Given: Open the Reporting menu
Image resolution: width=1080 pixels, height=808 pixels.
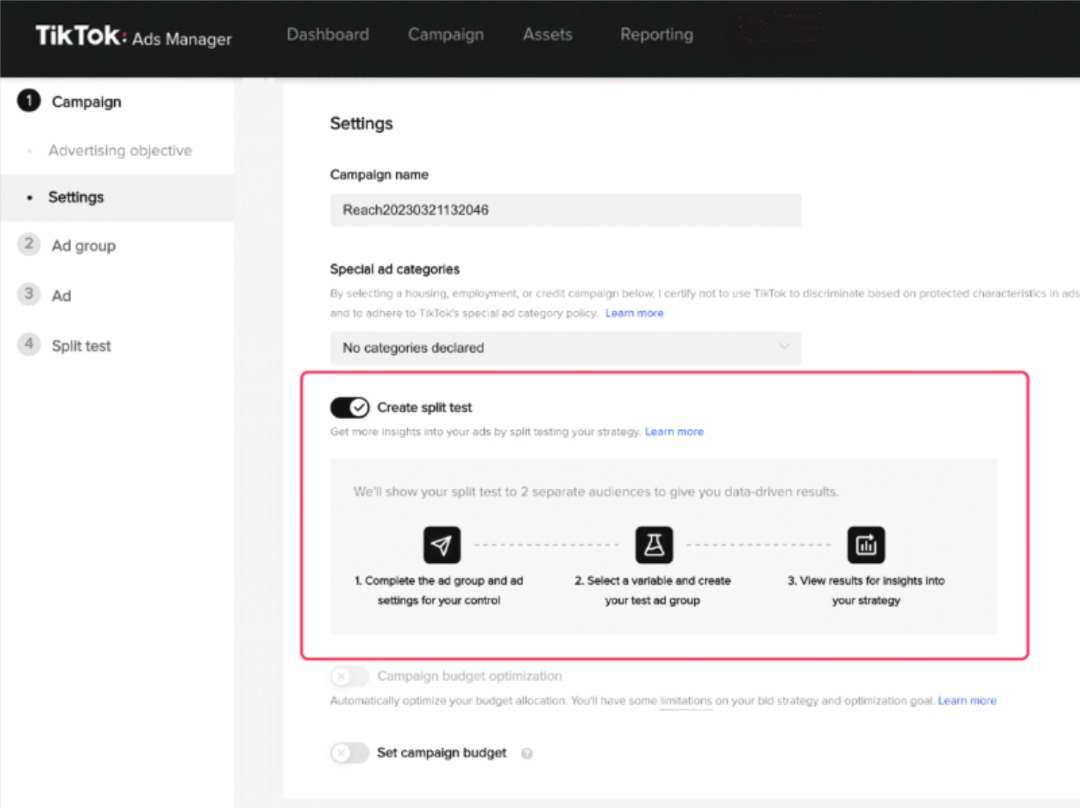Looking at the screenshot, I should (656, 35).
